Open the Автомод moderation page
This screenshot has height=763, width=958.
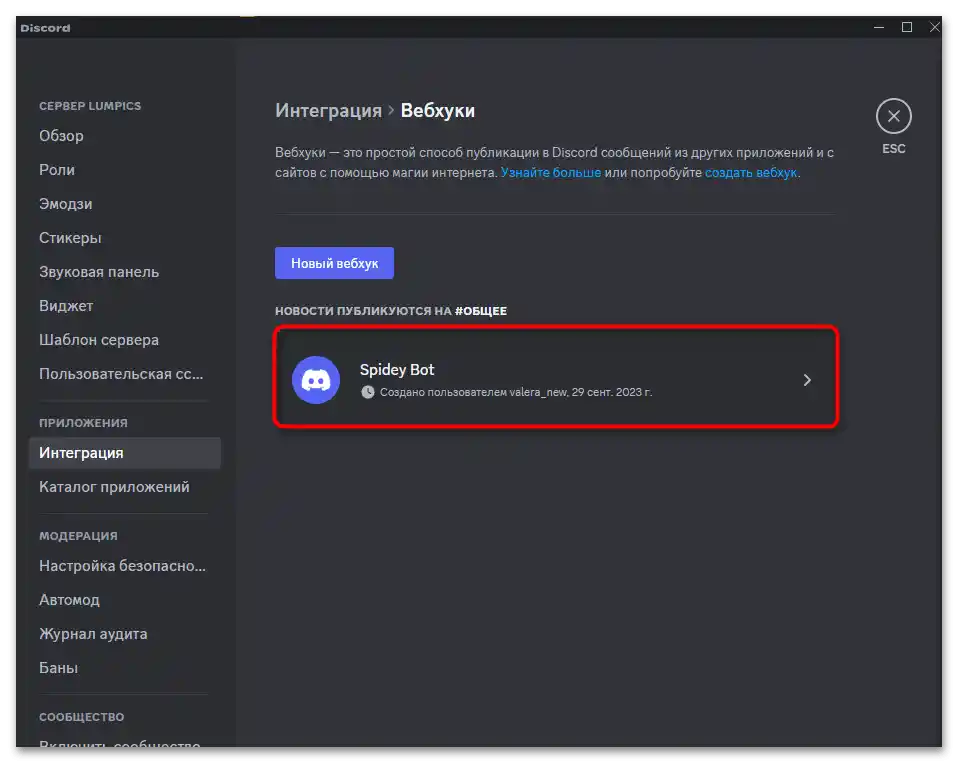click(x=69, y=600)
